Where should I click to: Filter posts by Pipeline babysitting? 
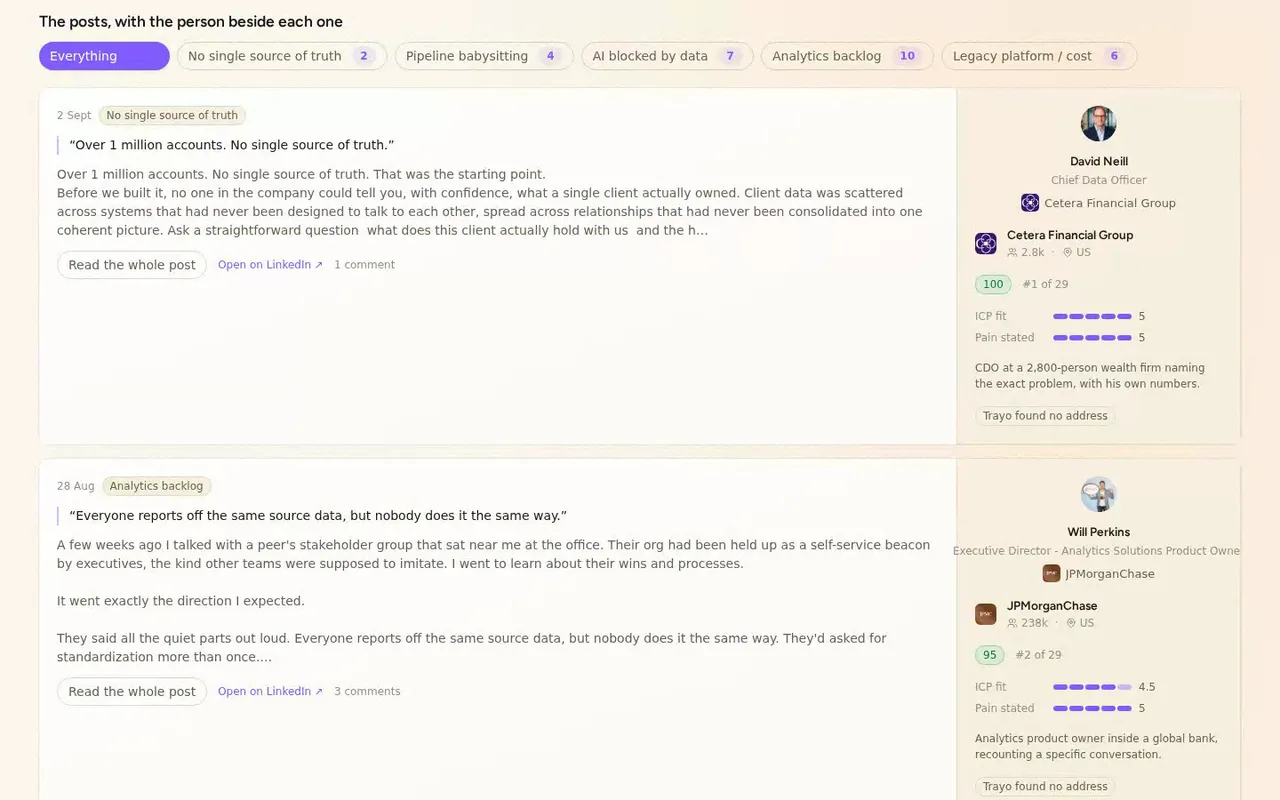tap(484, 56)
